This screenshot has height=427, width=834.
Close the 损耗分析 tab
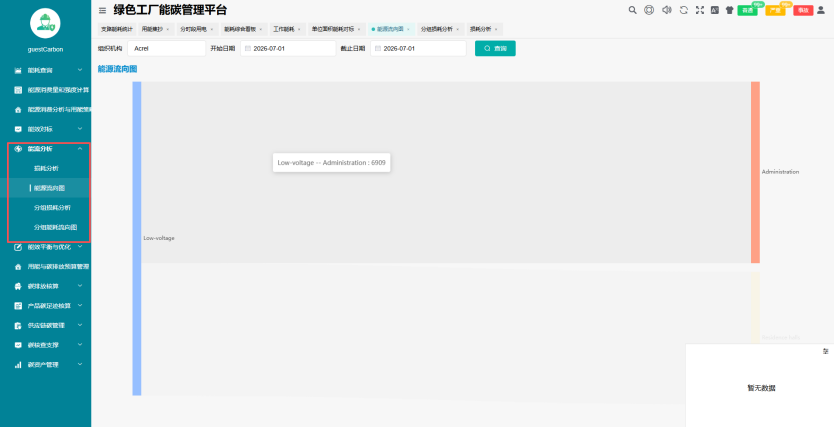click(x=496, y=29)
